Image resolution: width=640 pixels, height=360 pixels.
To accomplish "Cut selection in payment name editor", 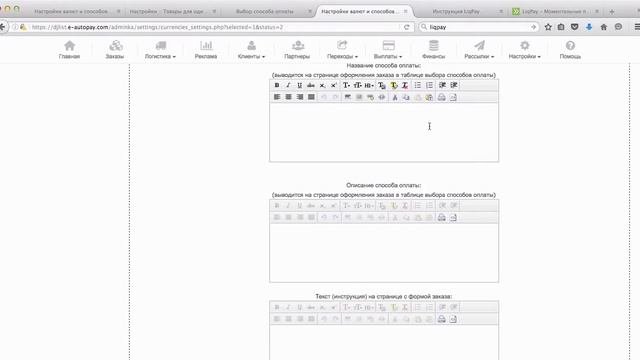I will pyautogui.click(x=395, y=97).
